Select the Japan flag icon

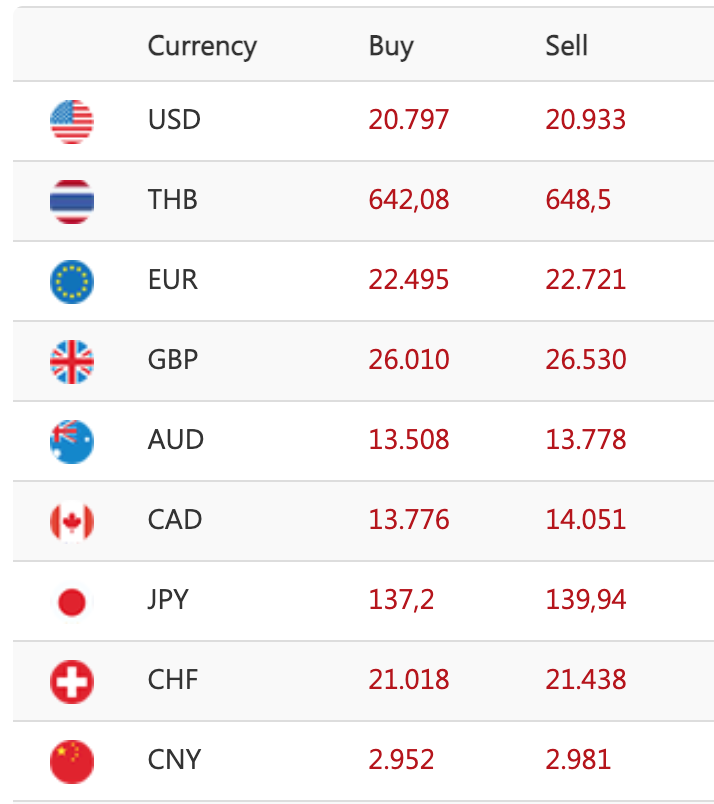(x=72, y=602)
